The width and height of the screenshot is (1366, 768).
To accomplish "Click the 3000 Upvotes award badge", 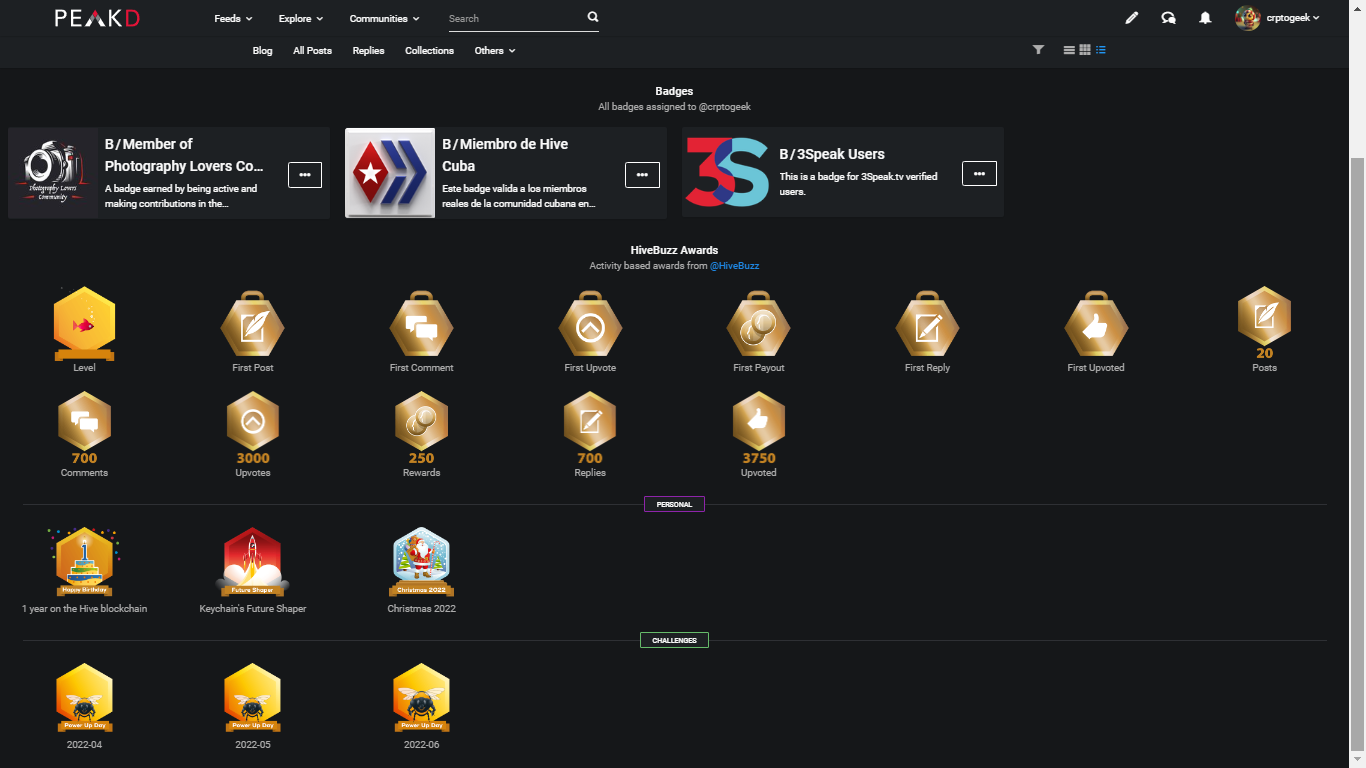I will click(252, 428).
